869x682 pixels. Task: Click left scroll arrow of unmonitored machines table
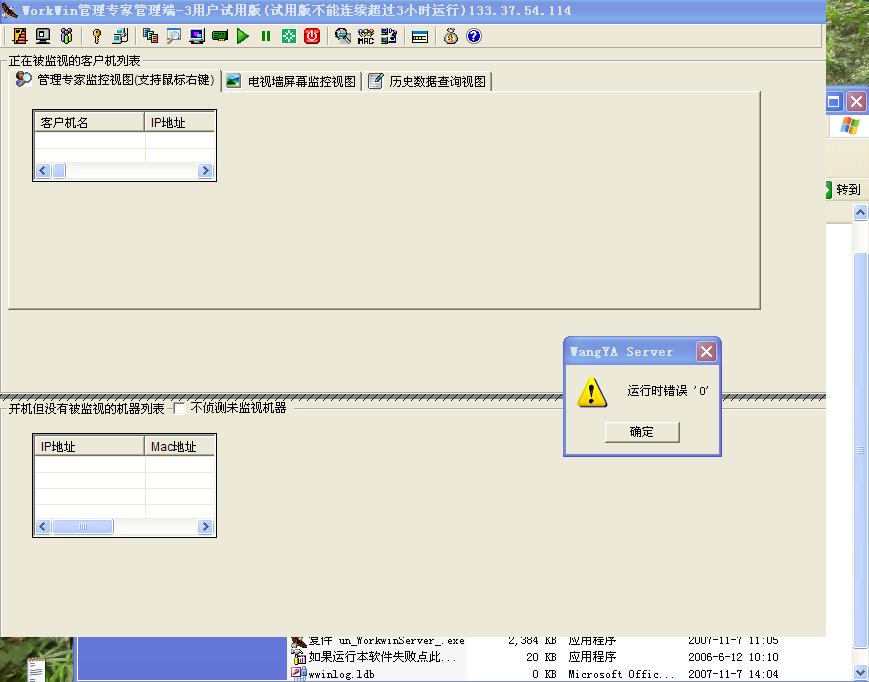[x=43, y=526]
